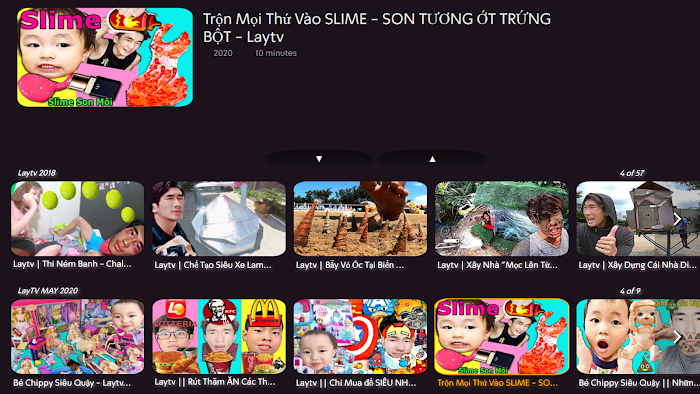Click the Laytv 2018 category label

[x=37, y=173]
